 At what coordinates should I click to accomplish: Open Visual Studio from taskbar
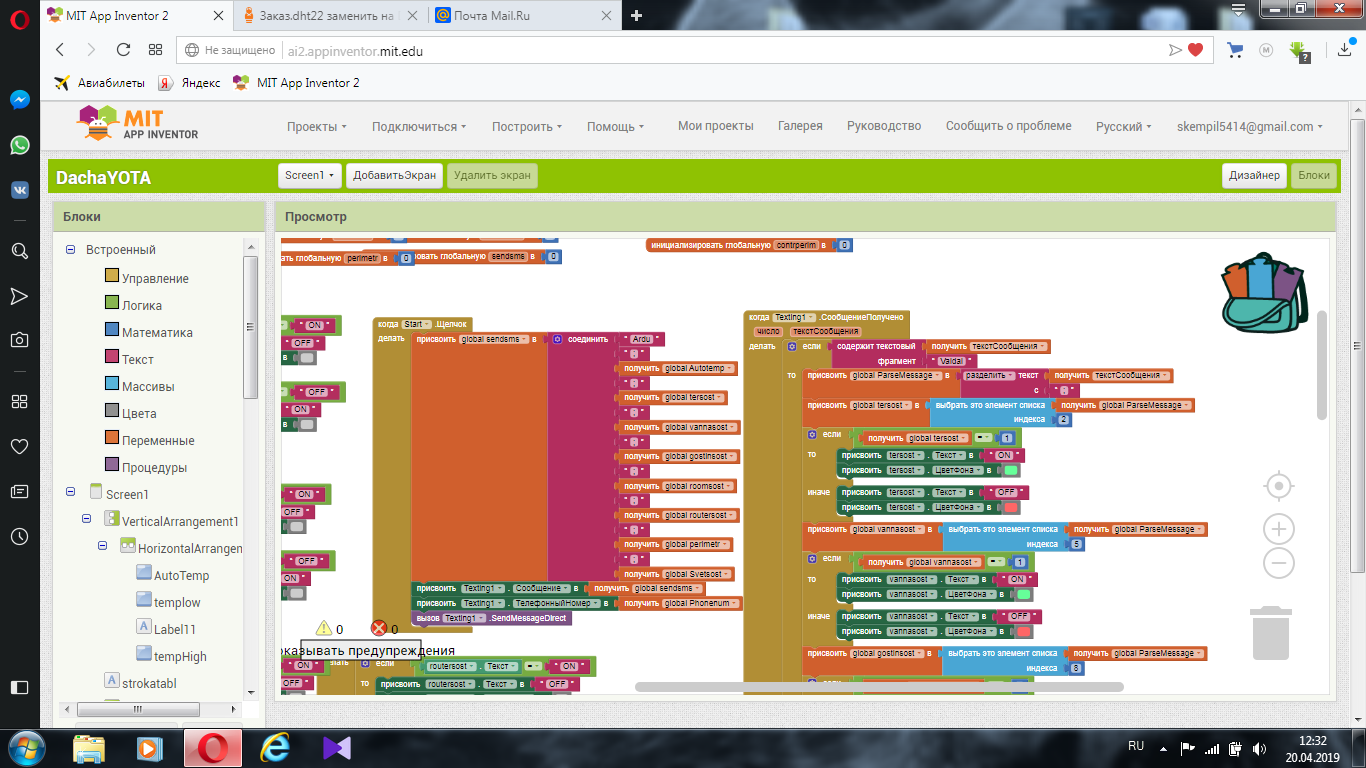[x=336, y=747]
